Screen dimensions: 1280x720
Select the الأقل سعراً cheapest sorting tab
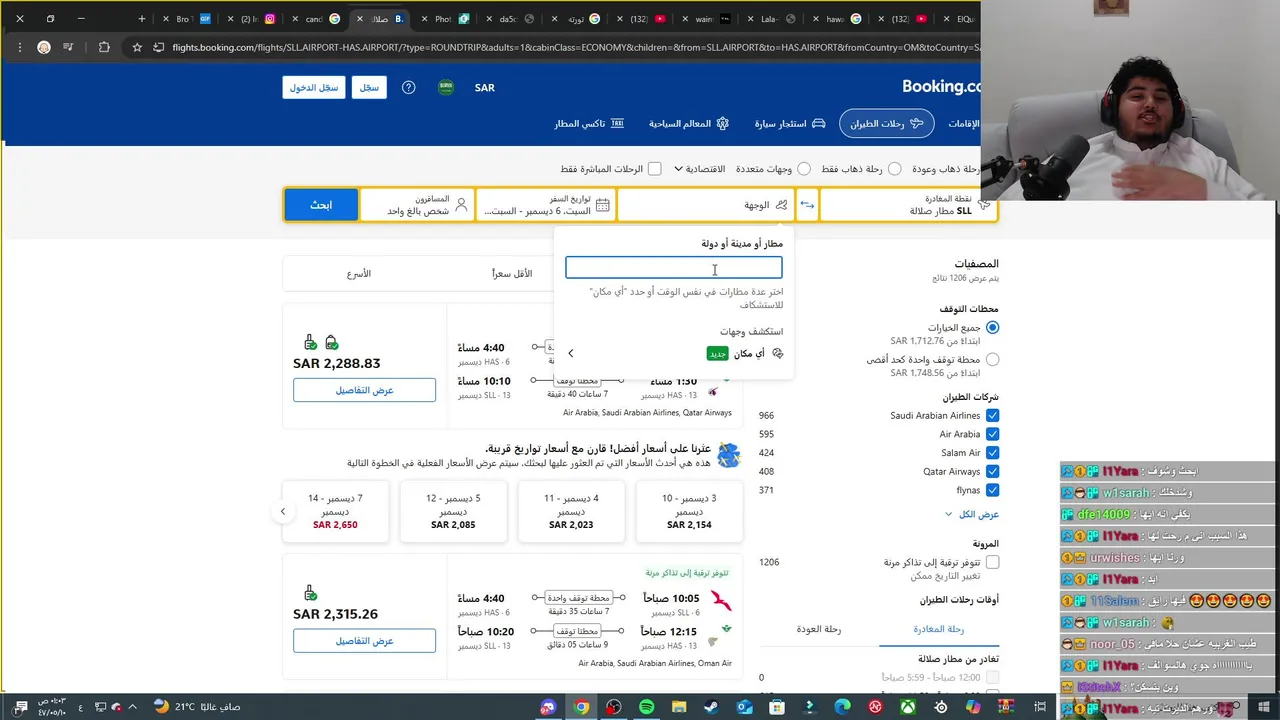(512, 273)
